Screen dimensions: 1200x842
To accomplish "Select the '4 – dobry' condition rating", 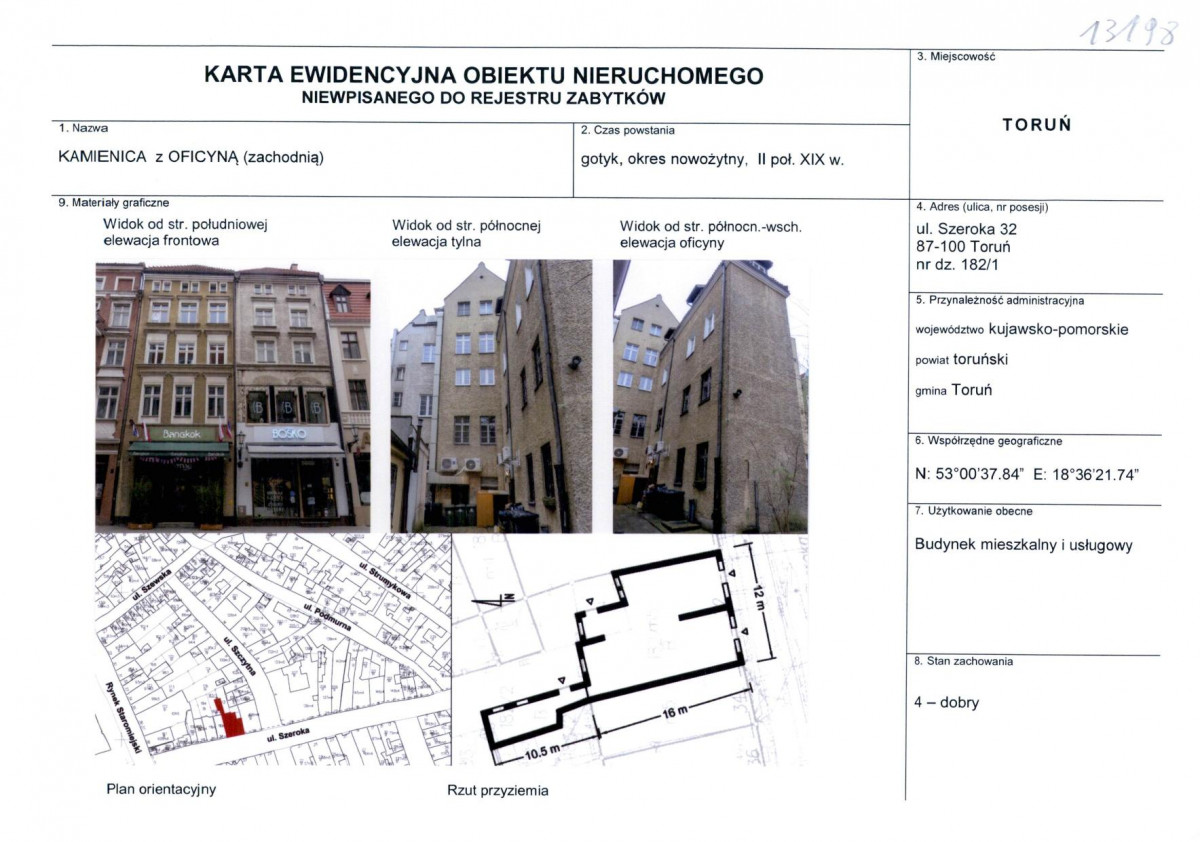I will [947, 703].
